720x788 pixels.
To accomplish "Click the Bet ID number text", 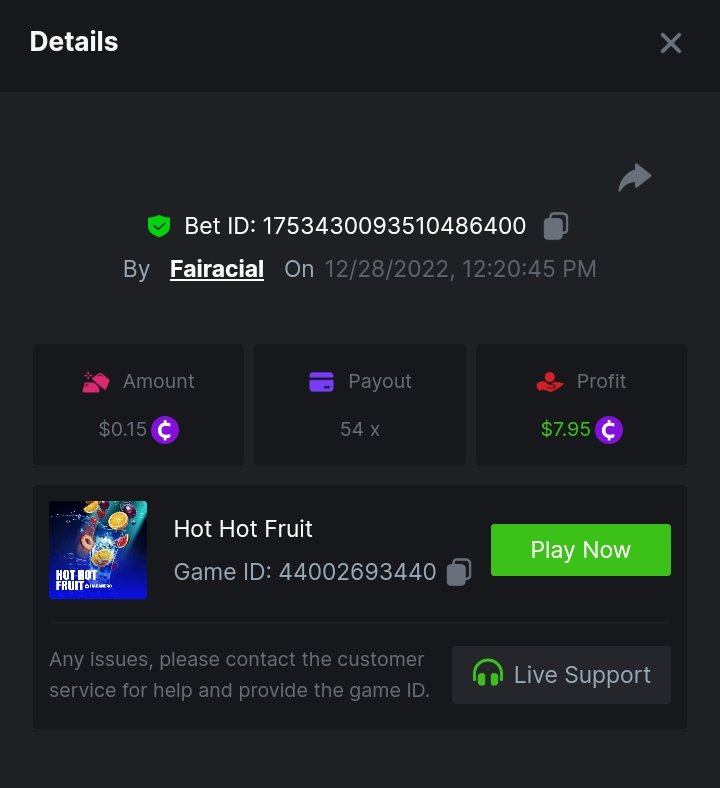I will 394,226.
